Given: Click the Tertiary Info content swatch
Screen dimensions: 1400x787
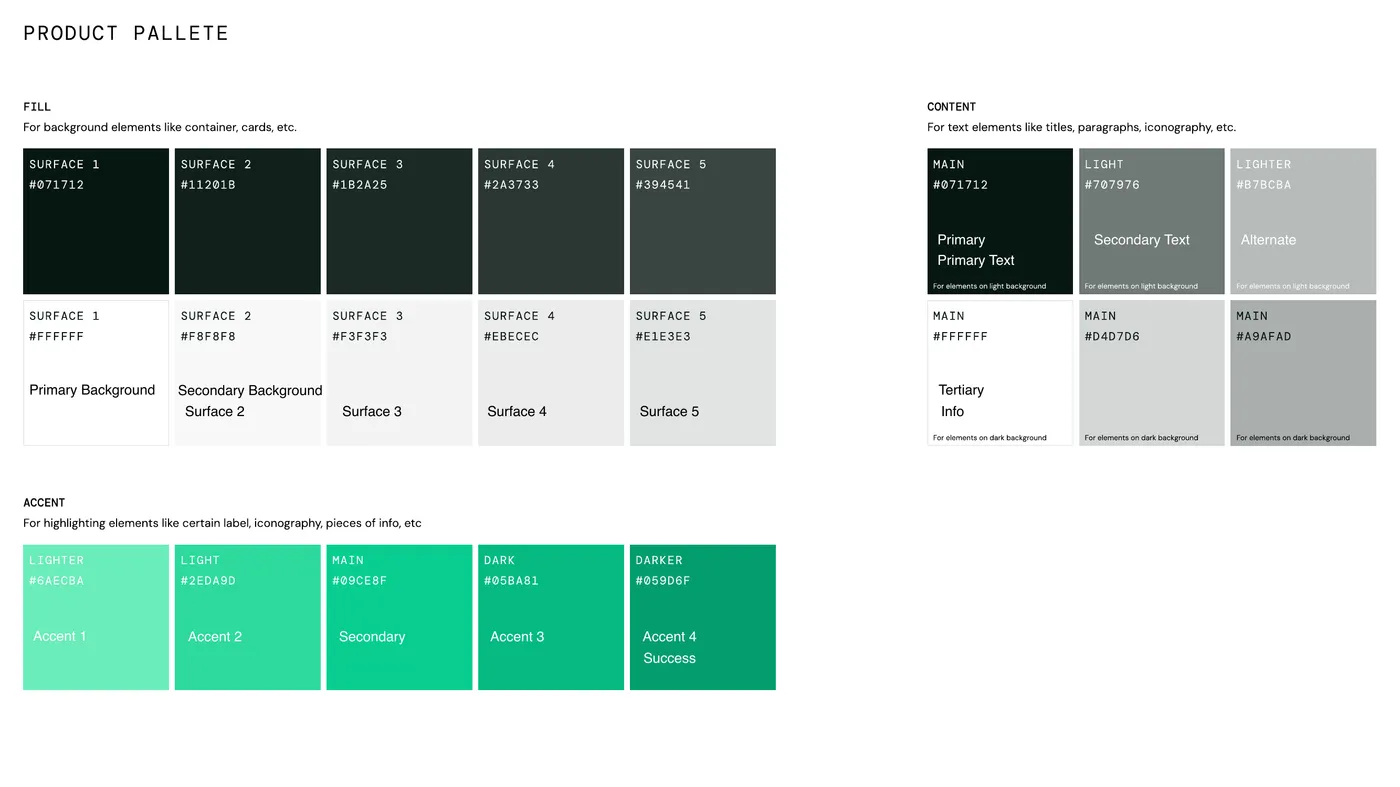Looking at the screenshot, I should coord(1000,373).
